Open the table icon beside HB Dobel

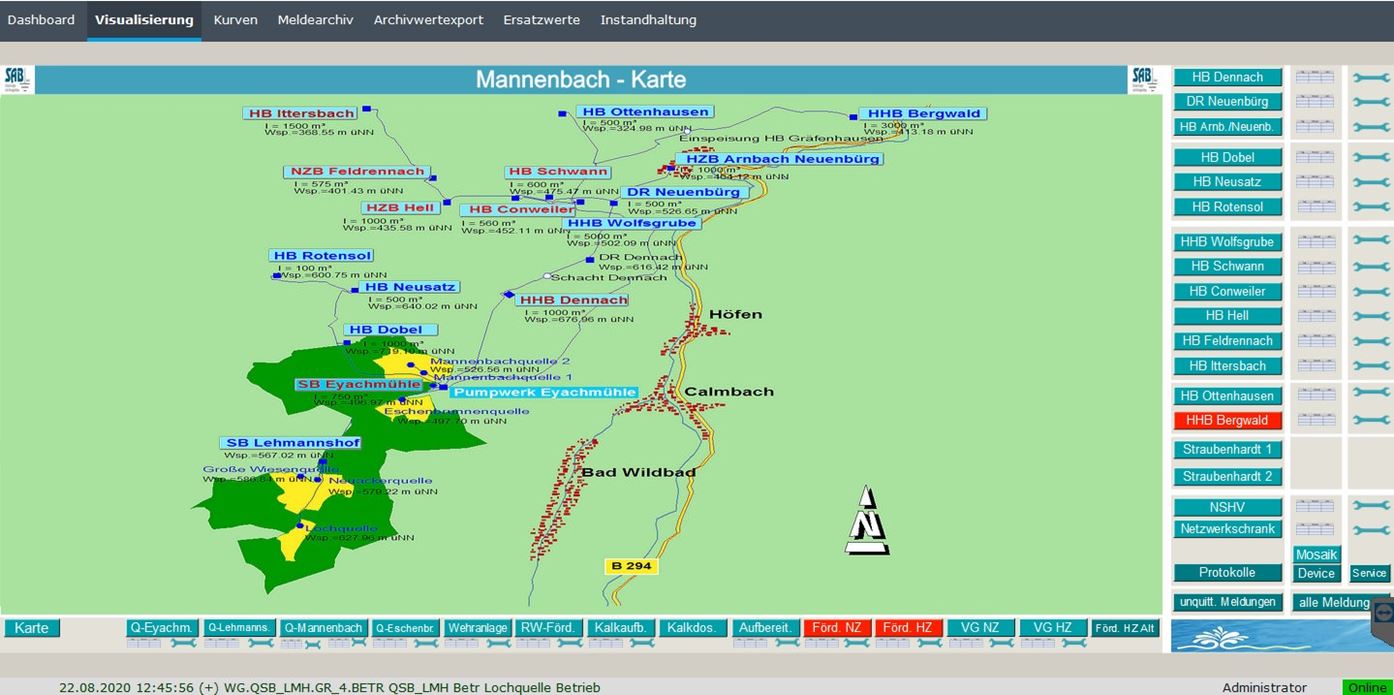tap(1315, 158)
